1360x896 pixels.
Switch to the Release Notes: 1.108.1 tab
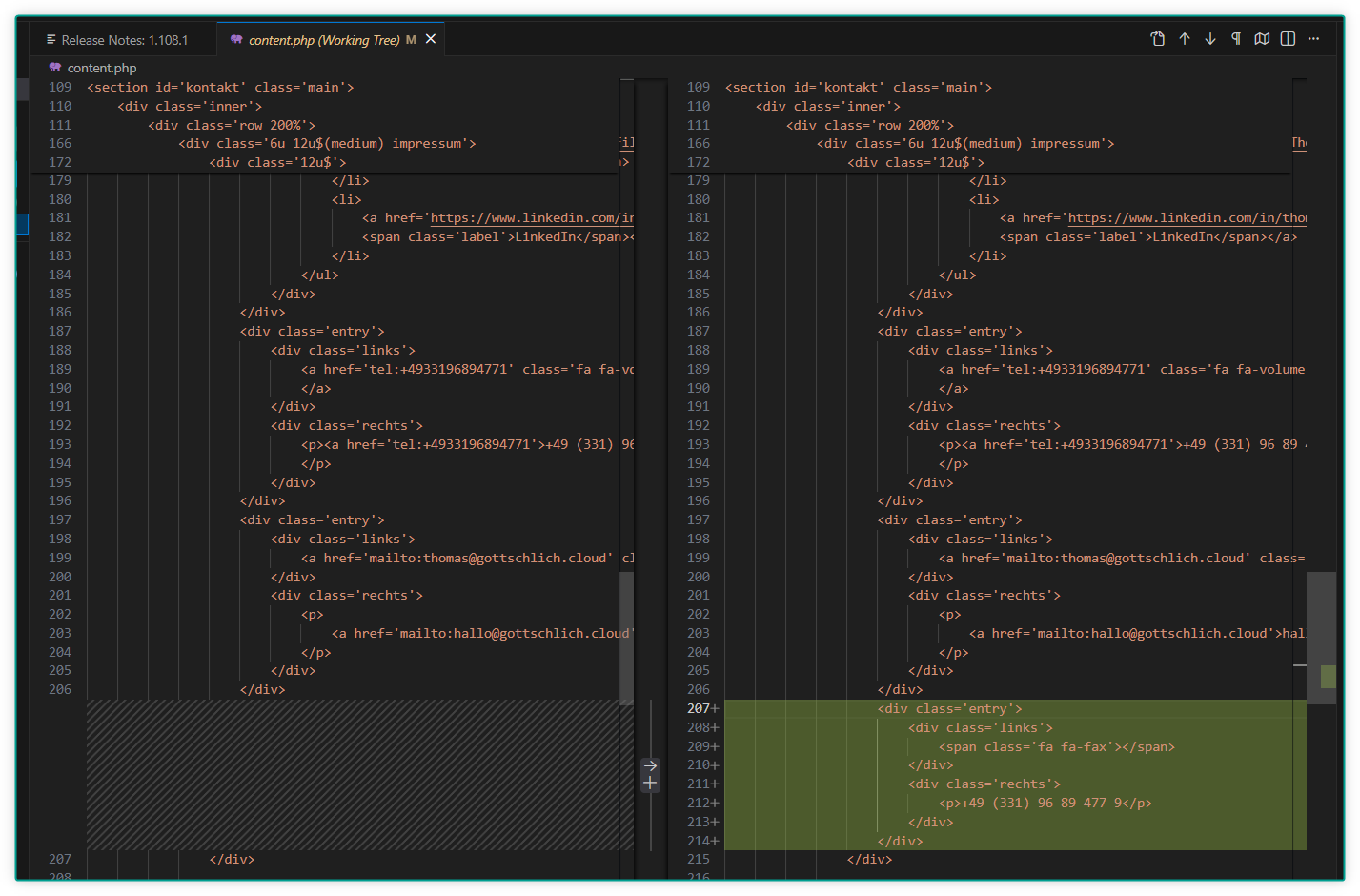click(x=123, y=39)
